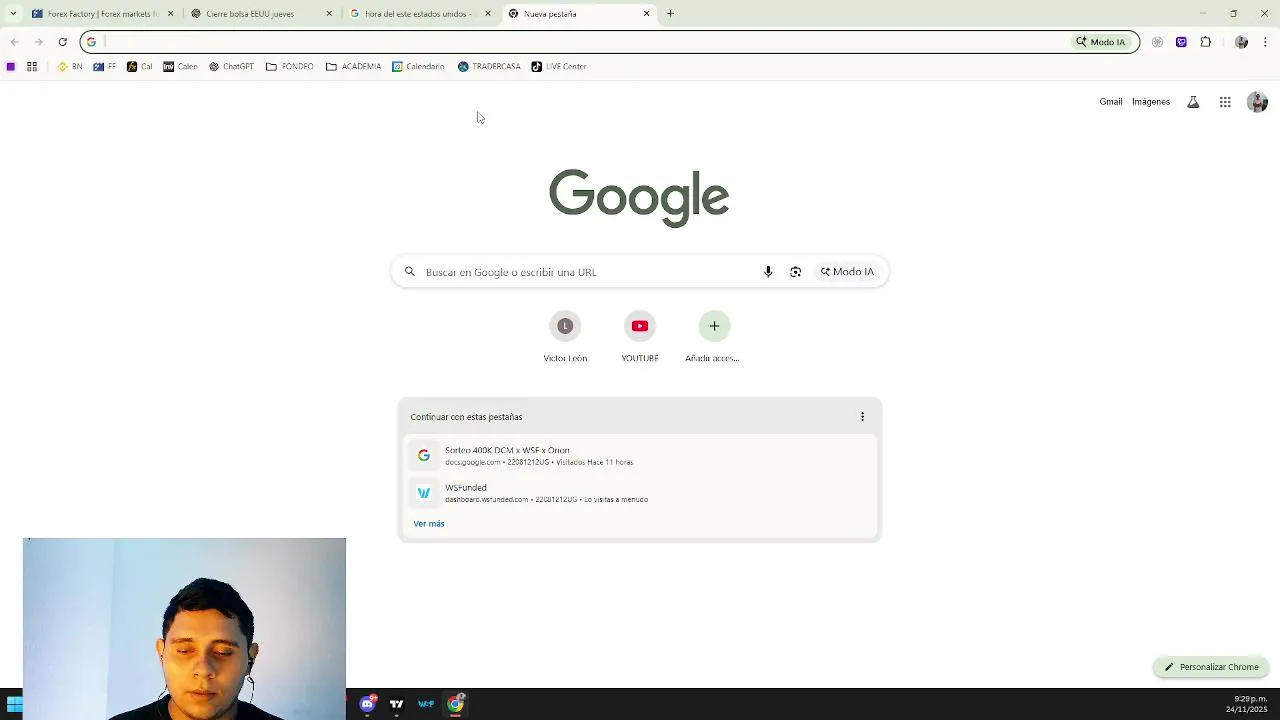Image resolution: width=1280 pixels, height=720 pixels.
Task: Open Imágenes link on Google page
Action: 1151,102
